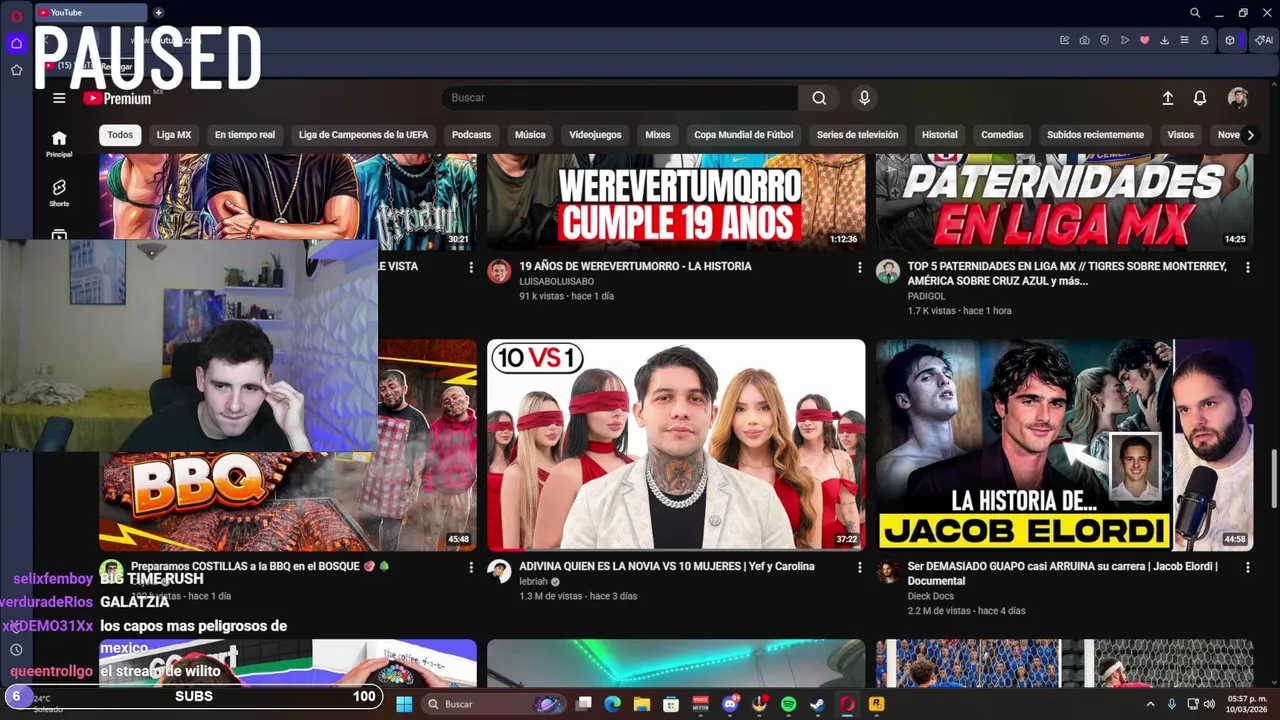
Task: Open options for 19 AÑOS DE WEREVERTUMORRO video
Action: 859,267
